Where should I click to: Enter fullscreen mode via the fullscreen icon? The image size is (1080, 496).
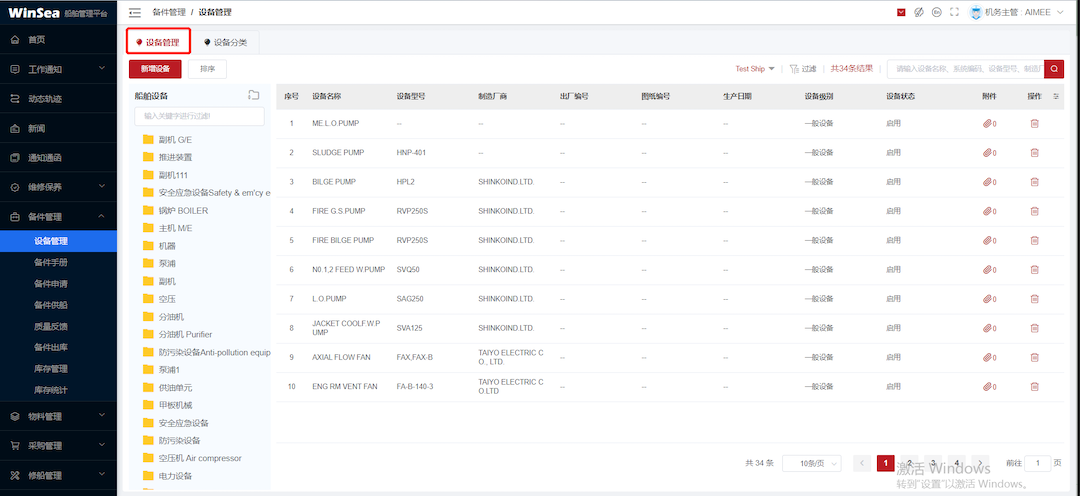pos(954,12)
